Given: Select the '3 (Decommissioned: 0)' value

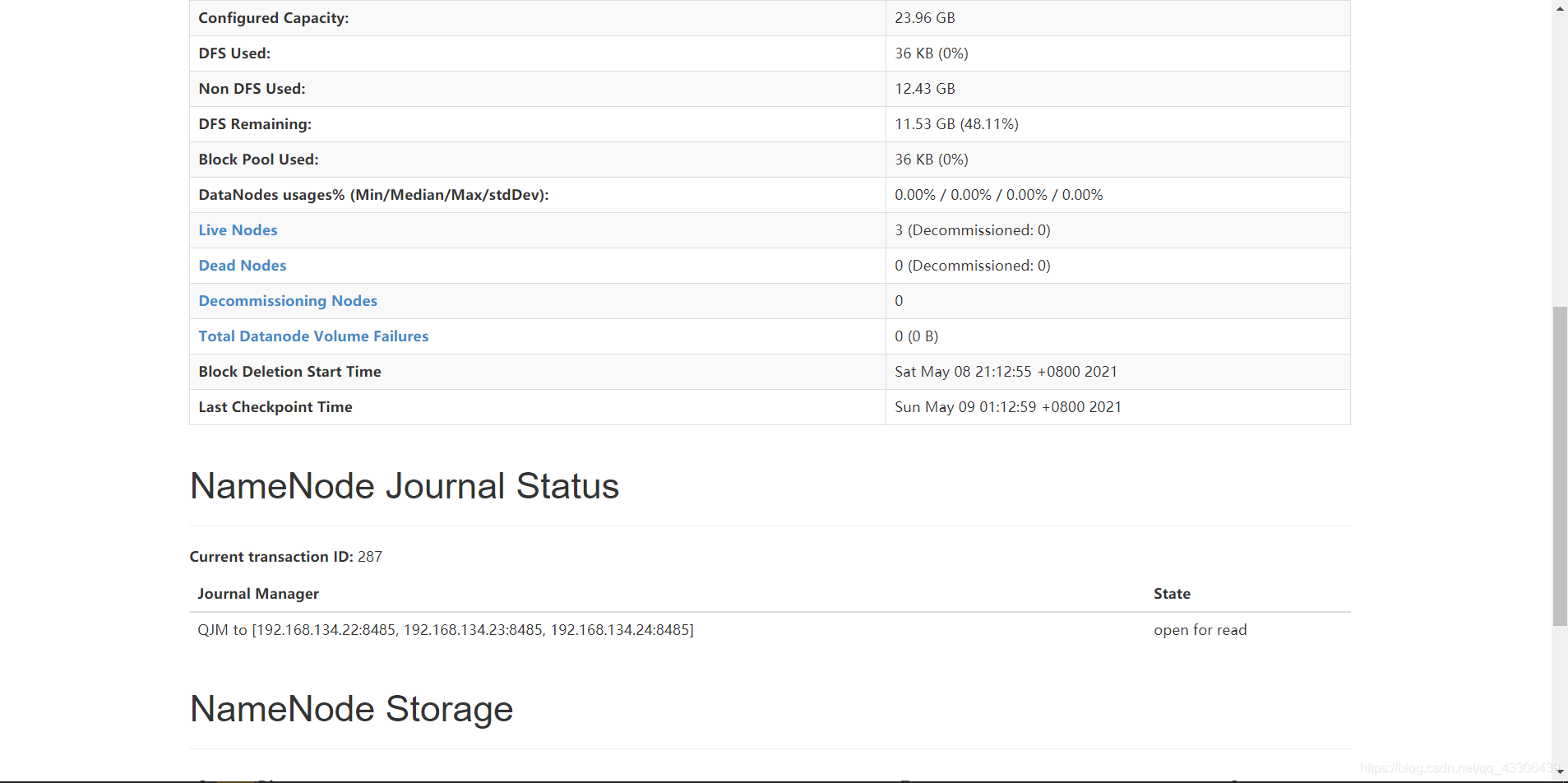Looking at the screenshot, I should pos(973,230).
